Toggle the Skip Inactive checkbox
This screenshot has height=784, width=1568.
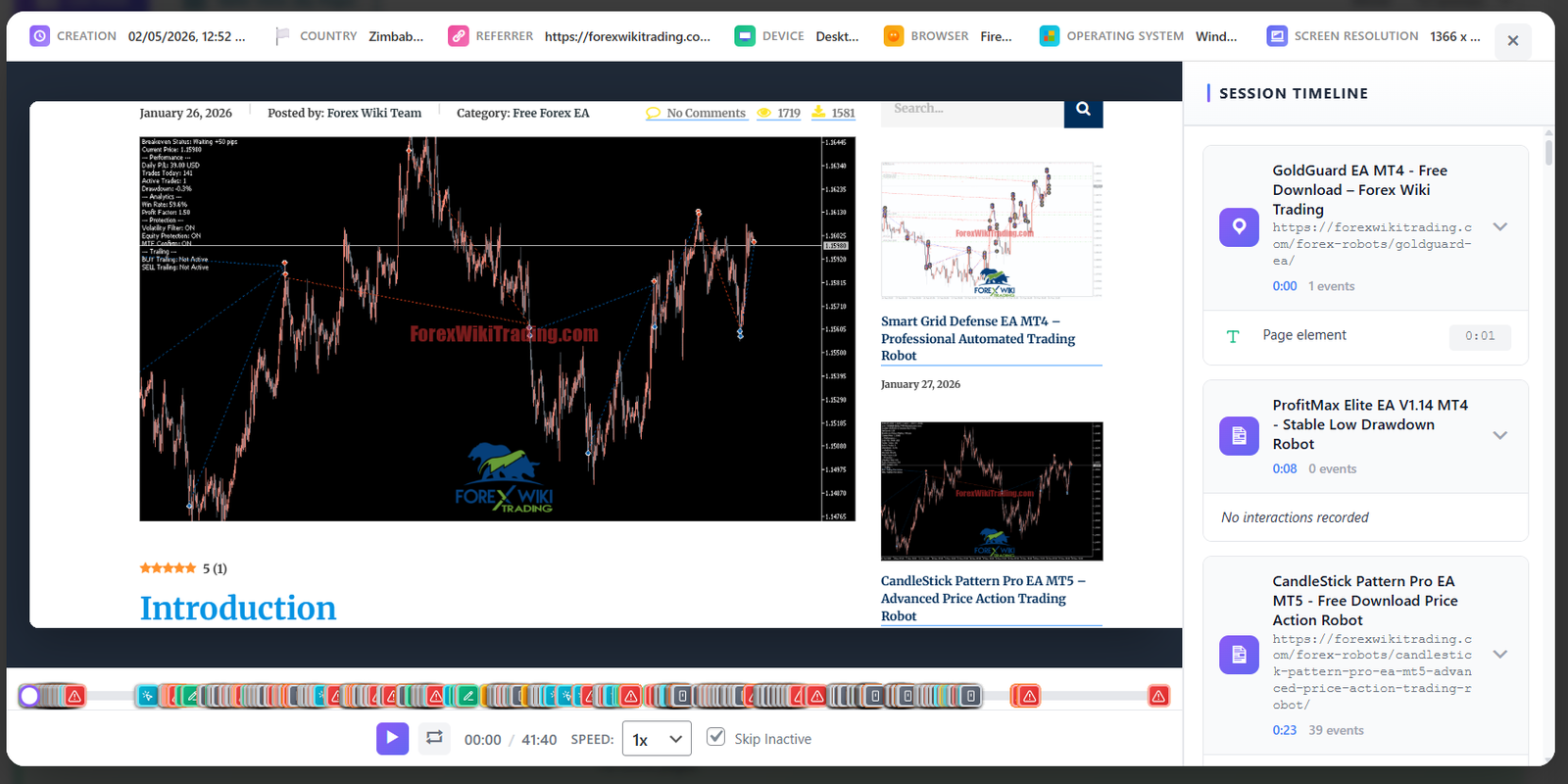716,737
